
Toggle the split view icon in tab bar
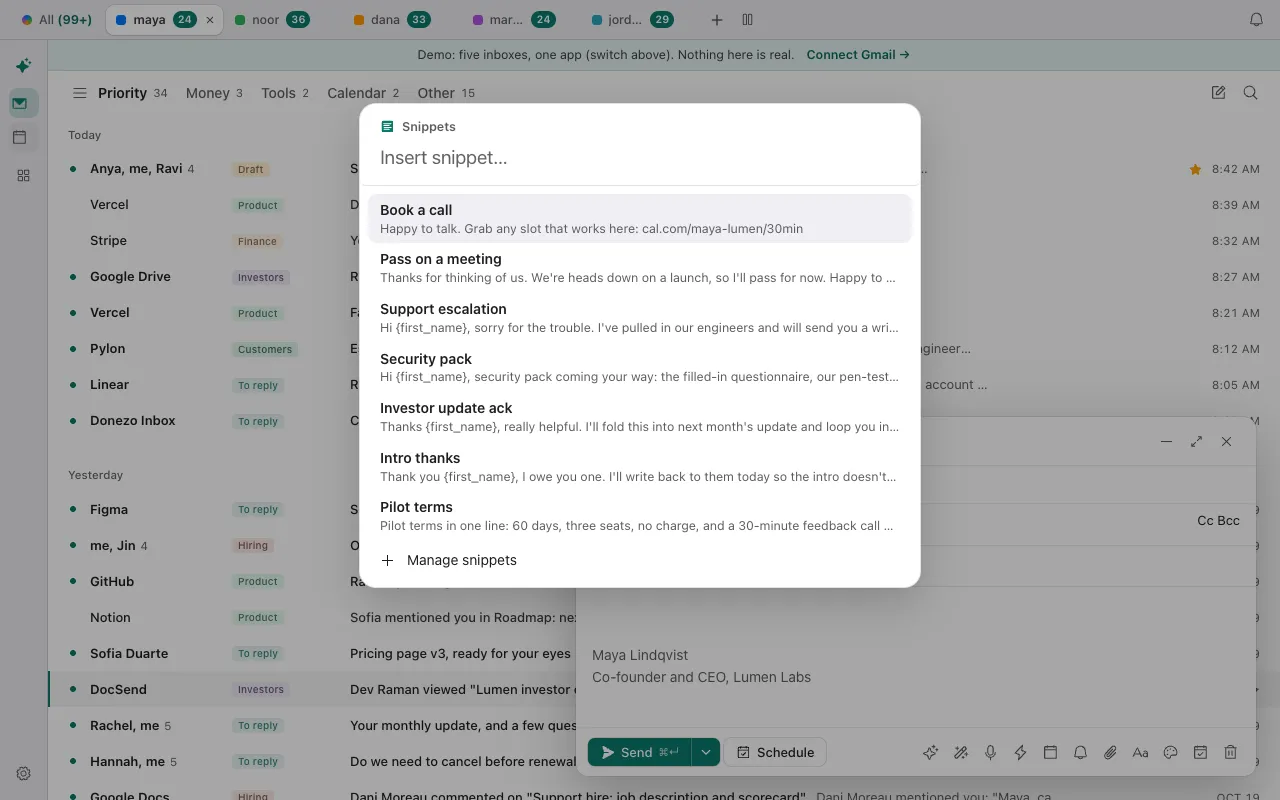click(x=747, y=20)
